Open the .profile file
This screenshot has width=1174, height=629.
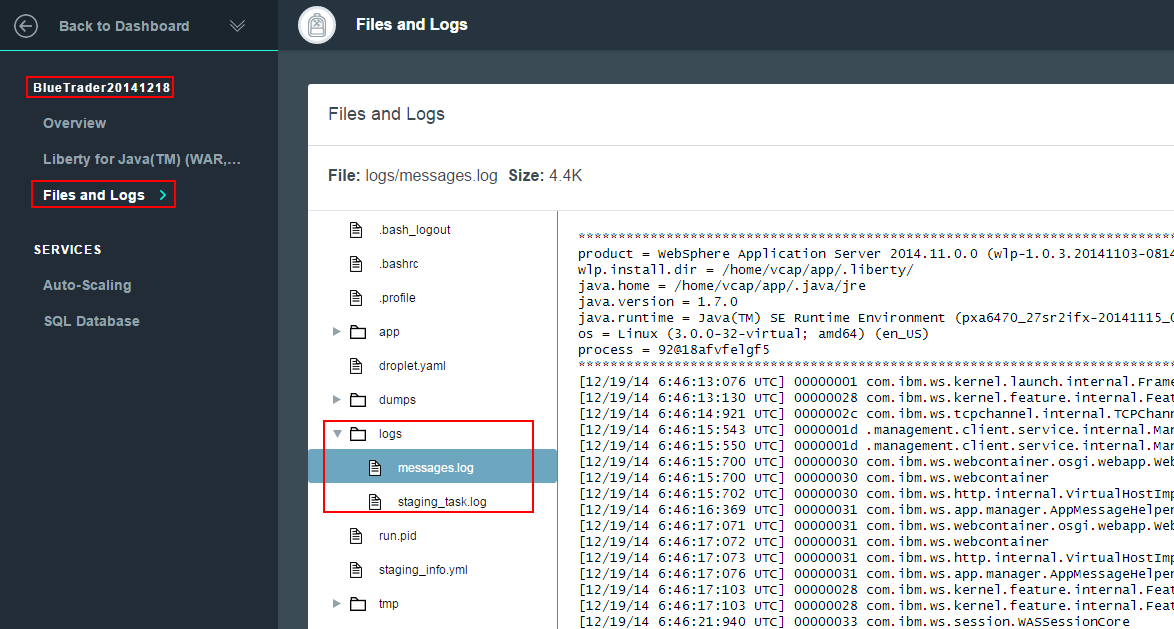[396, 298]
